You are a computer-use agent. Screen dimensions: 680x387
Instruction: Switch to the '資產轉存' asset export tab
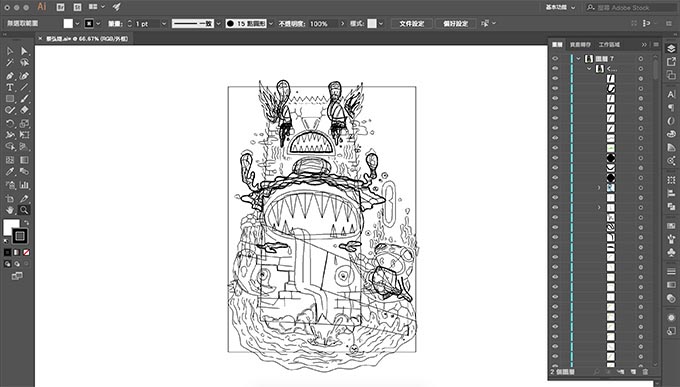coord(580,45)
